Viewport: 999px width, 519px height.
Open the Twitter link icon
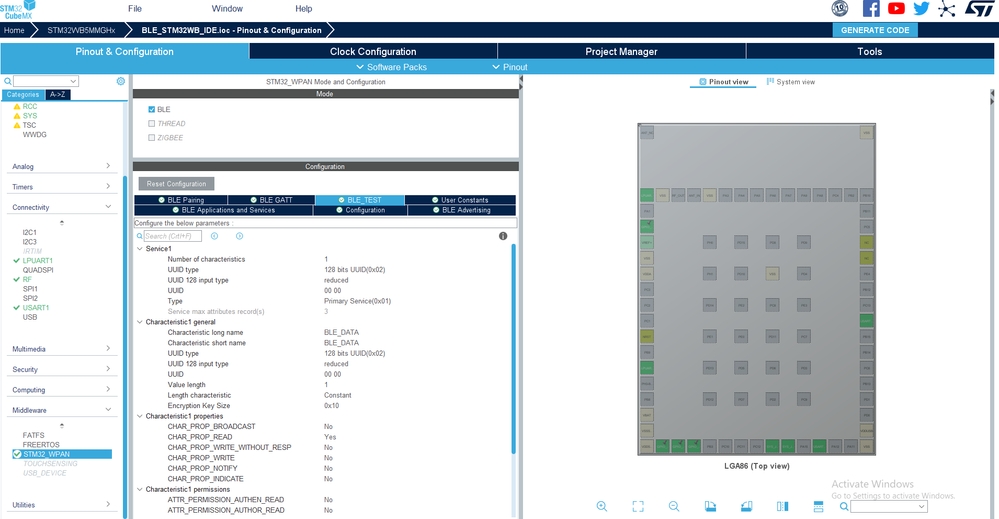(921, 9)
